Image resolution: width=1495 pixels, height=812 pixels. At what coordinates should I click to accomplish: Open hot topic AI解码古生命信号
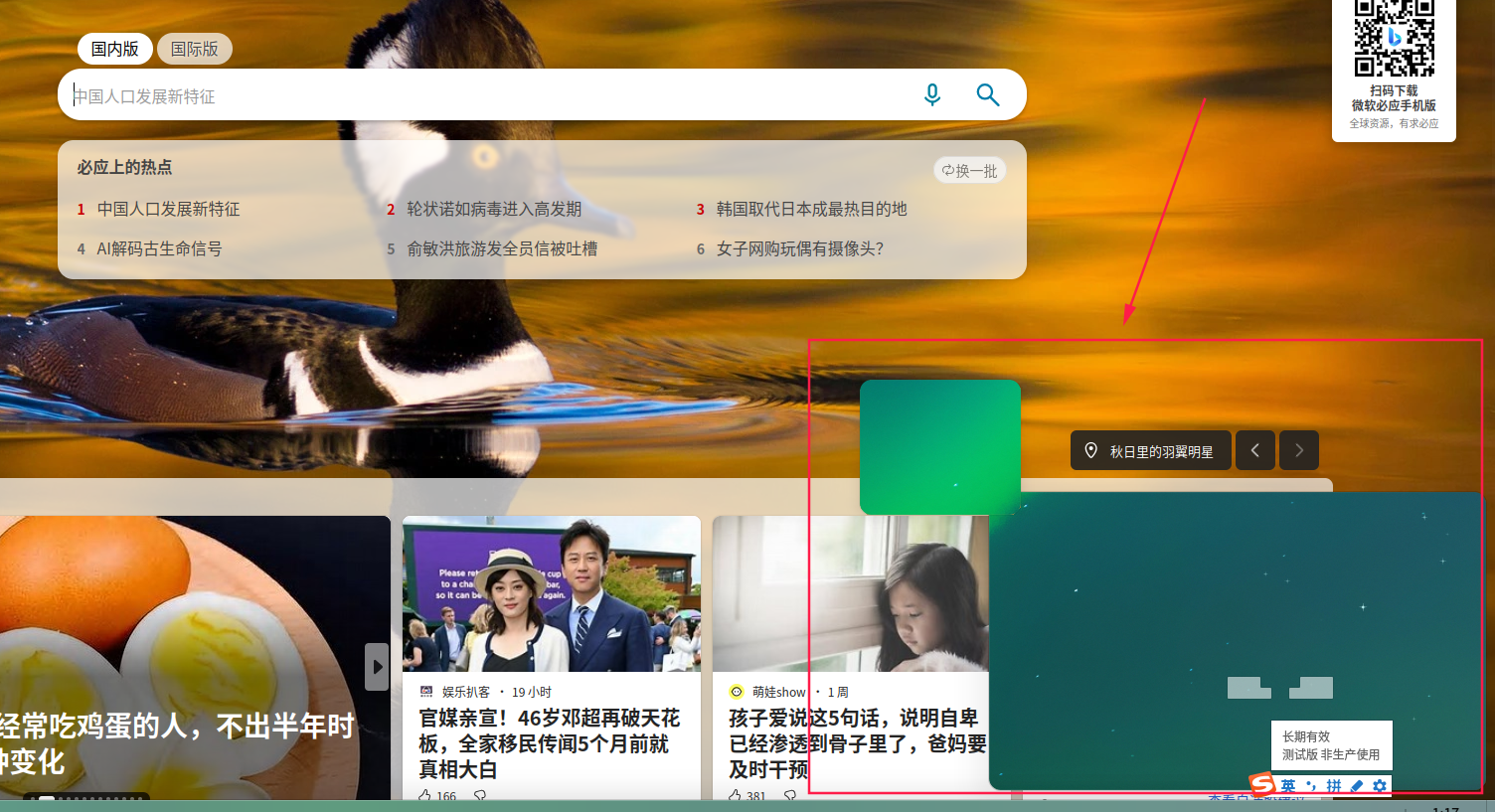pos(159,248)
